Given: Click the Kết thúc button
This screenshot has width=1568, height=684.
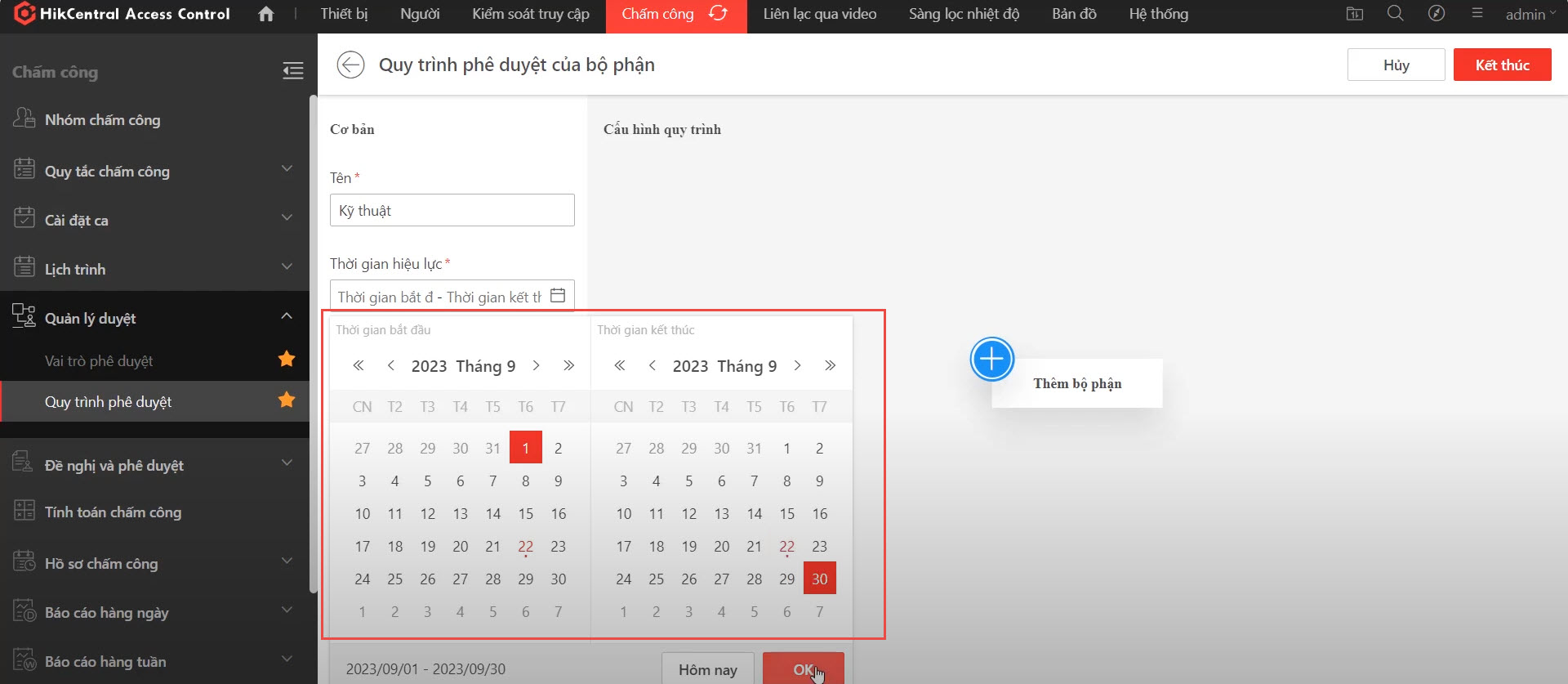Looking at the screenshot, I should 1501,65.
